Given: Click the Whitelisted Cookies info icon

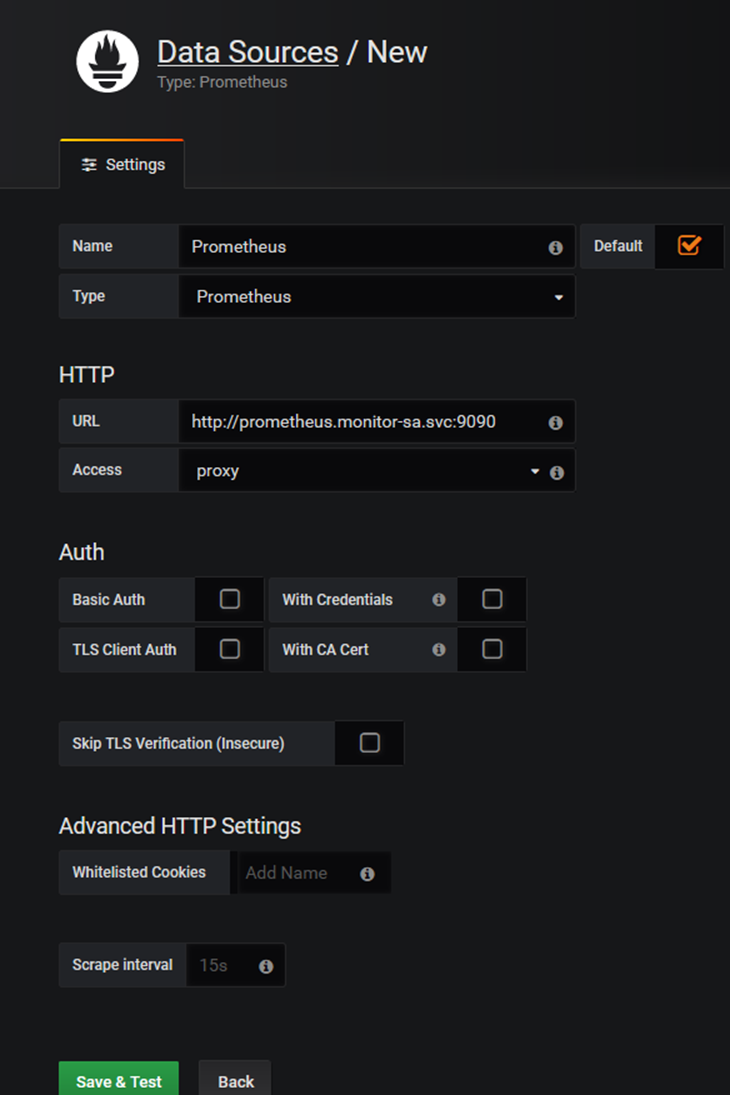Looking at the screenshot, I should click(367, 874).
